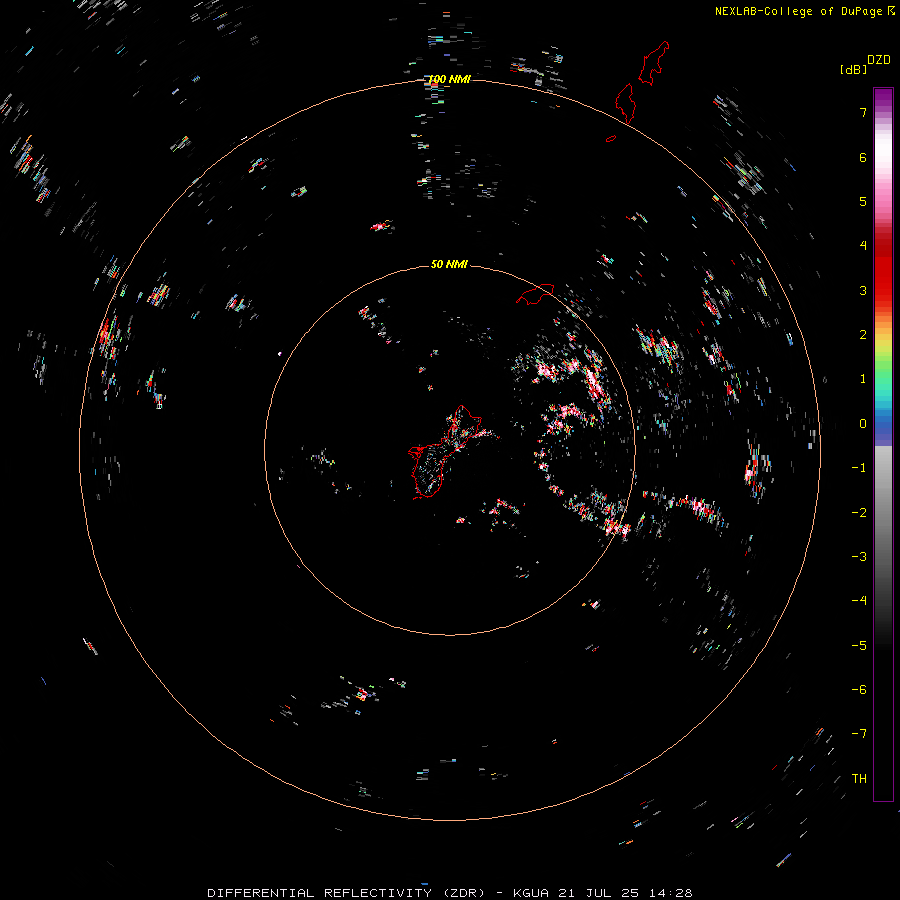Image resolution: width=900 pixels, height=900 pixels.
Task: Click the NEXLAB-College of DuPage label
Action: click(803, 11)
